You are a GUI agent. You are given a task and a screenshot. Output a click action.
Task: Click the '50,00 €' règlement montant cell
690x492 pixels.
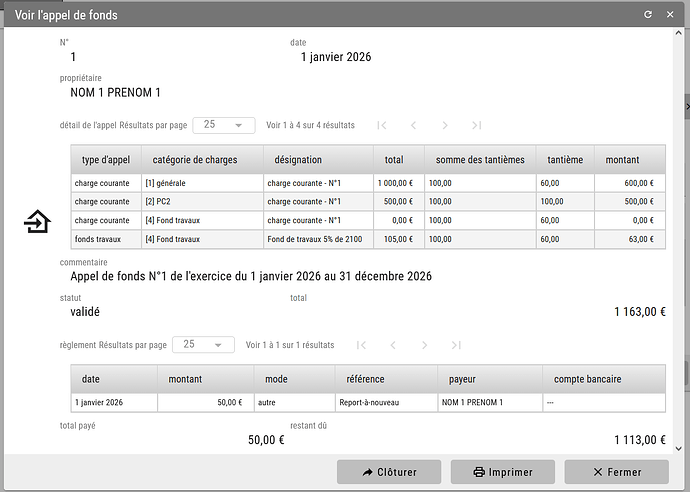pos(206,403)
